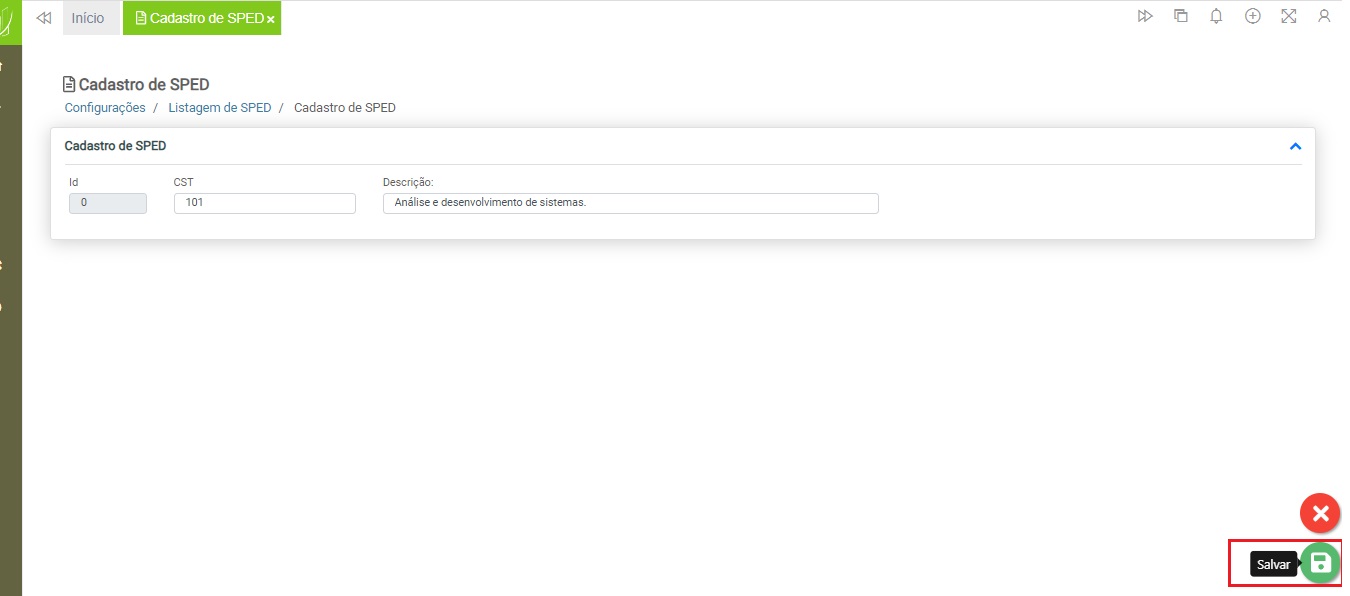This screenshot has width=1350, height=596.
Task: Open the Configurações breadcrumb link
Action: click(105, 107)
